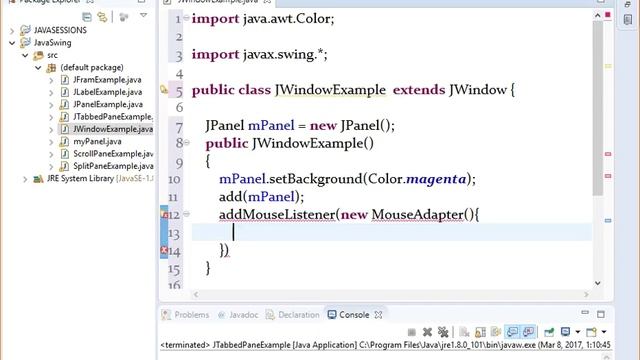Expand JRE System Library node arrow

coord(25,179)
